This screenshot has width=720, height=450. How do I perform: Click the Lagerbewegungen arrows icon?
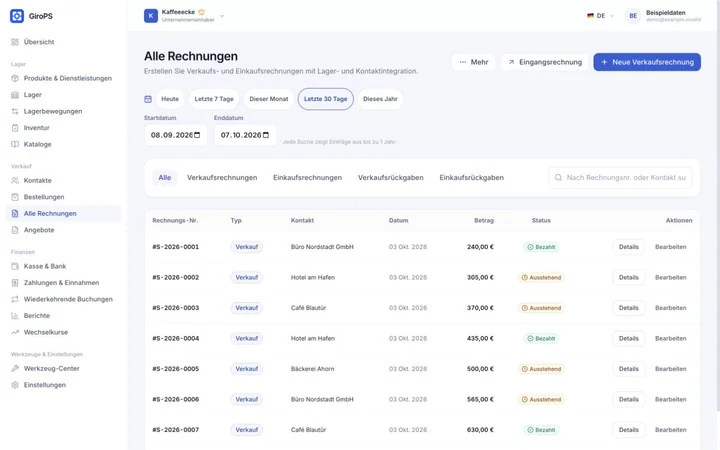[x=15, y=111]
